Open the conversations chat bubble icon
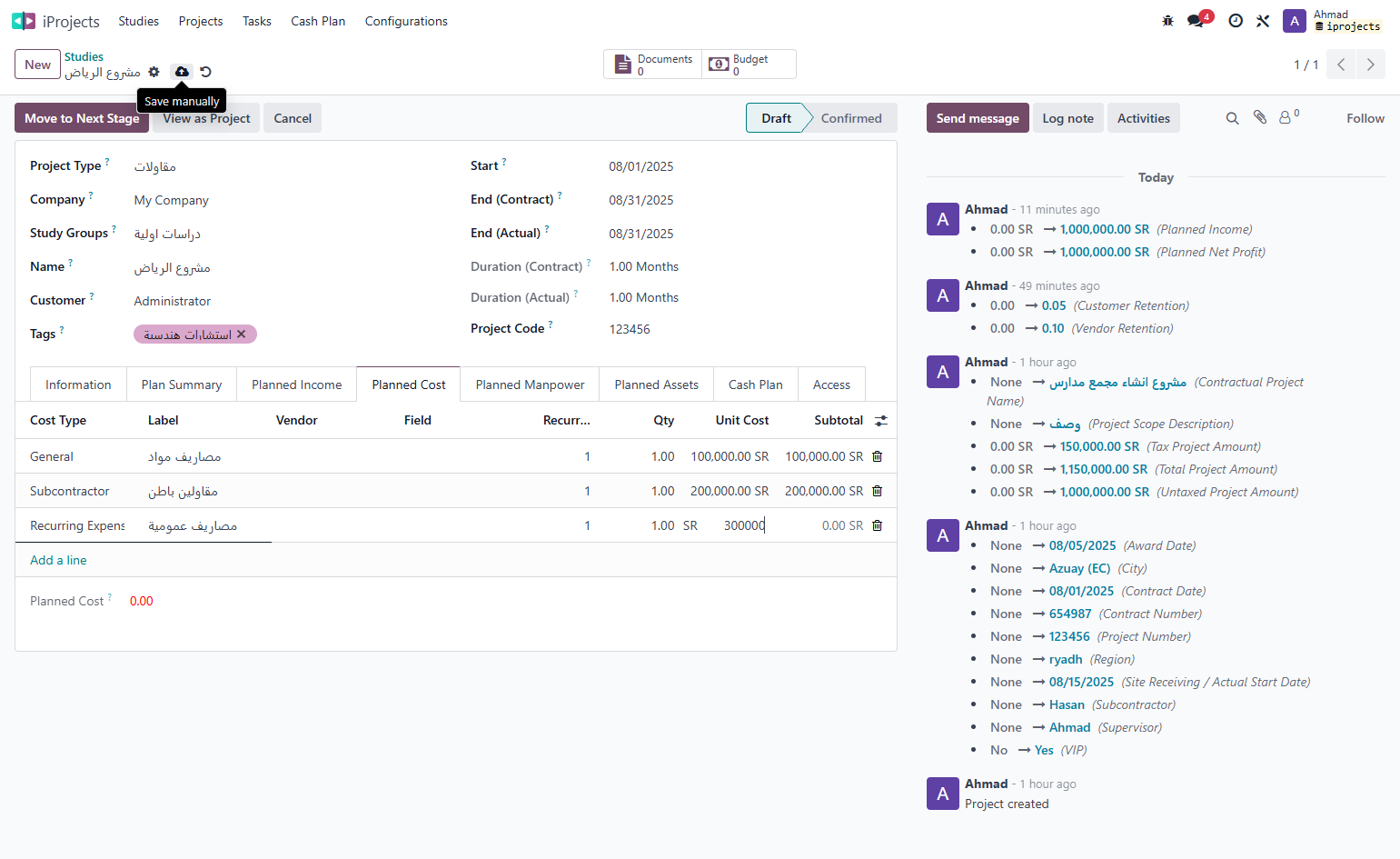The image size is (1400, 859). 1196,21
